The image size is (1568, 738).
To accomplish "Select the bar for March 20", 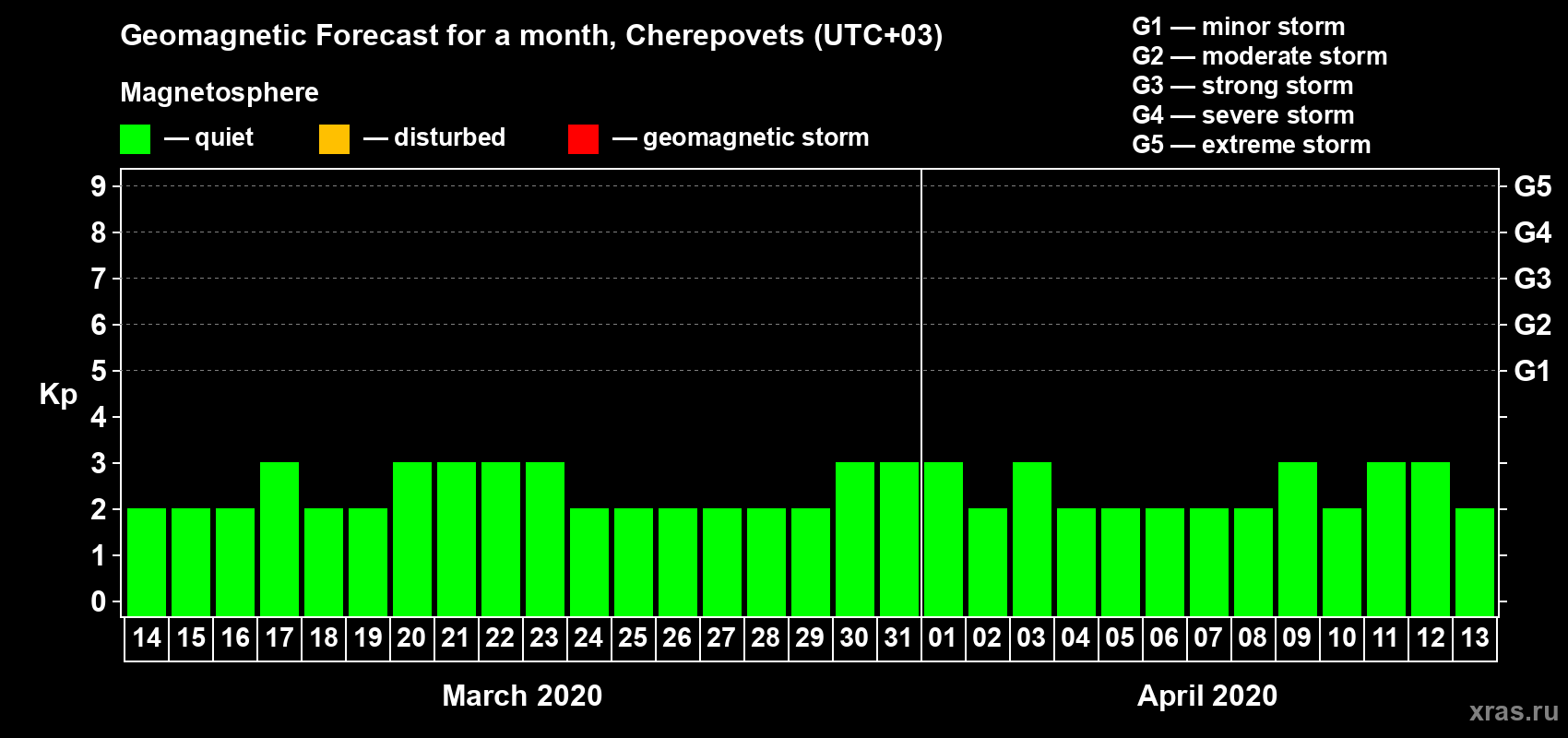I will pos(412,539).
